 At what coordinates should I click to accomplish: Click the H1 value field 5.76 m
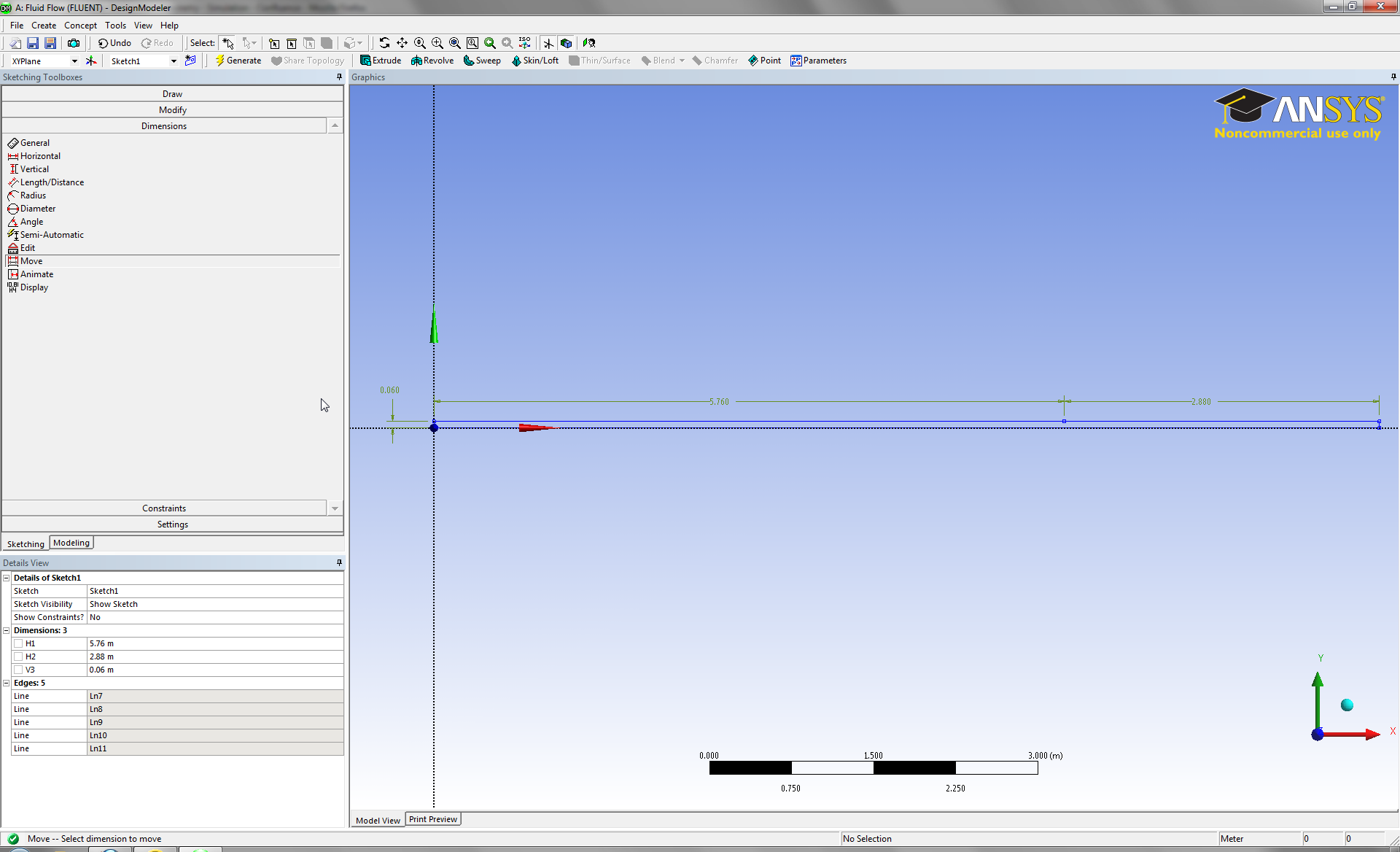tap(215, 643)
